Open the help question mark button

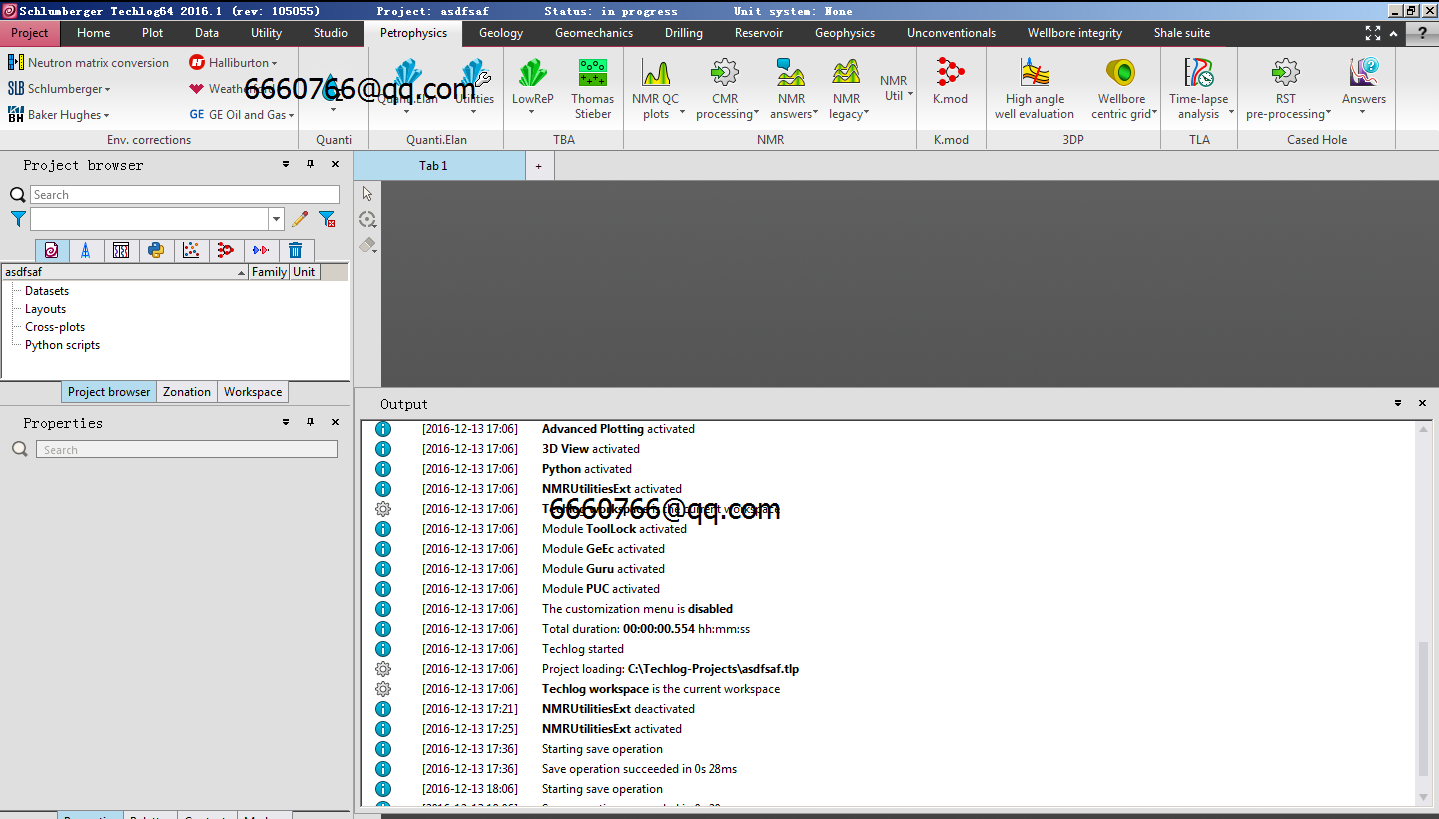coord(1422,33)
